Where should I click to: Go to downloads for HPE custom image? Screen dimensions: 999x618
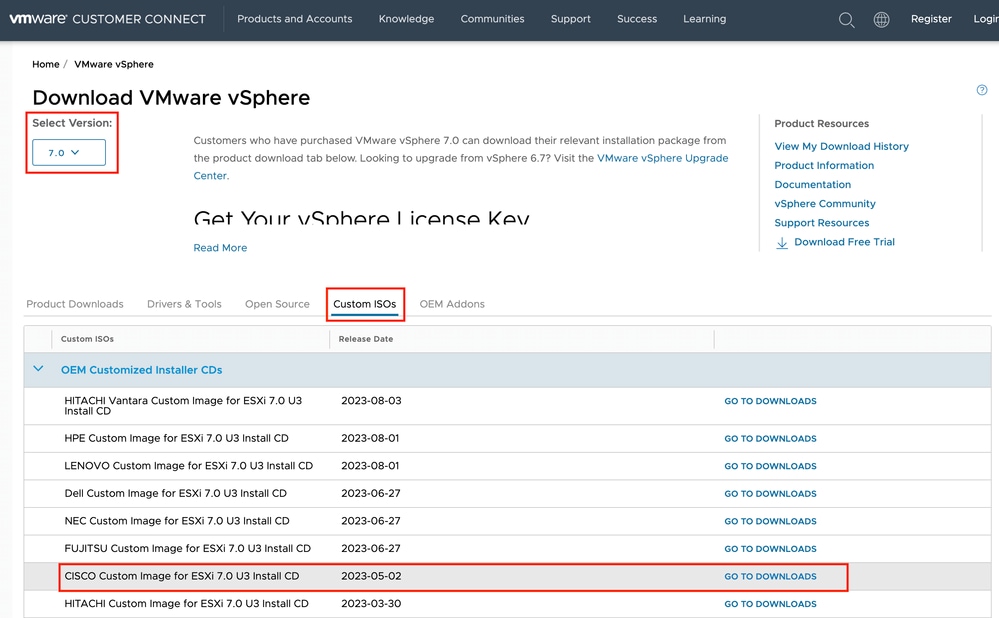tap(770, 439)
